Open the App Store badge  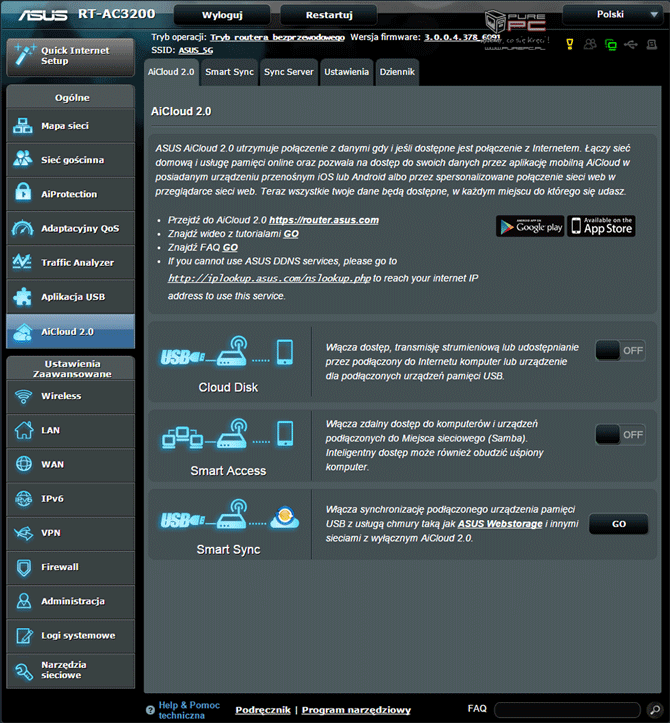[601, 226]
